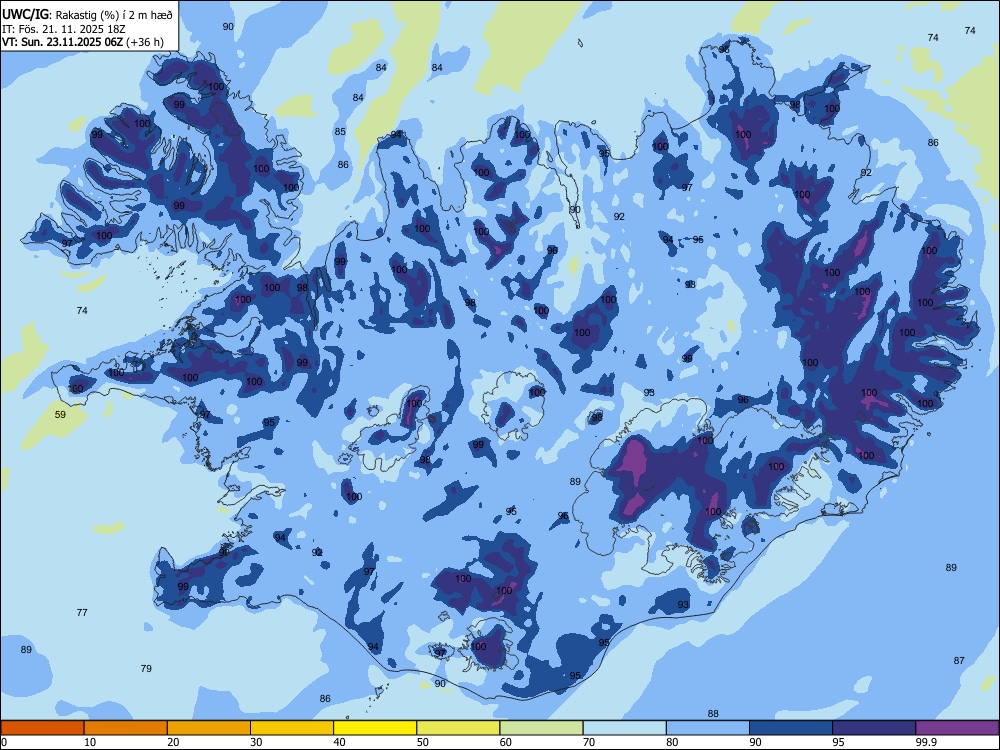Click the 70–80 pale blue legend swatch
1000x750 pixels.
point(625,728)
